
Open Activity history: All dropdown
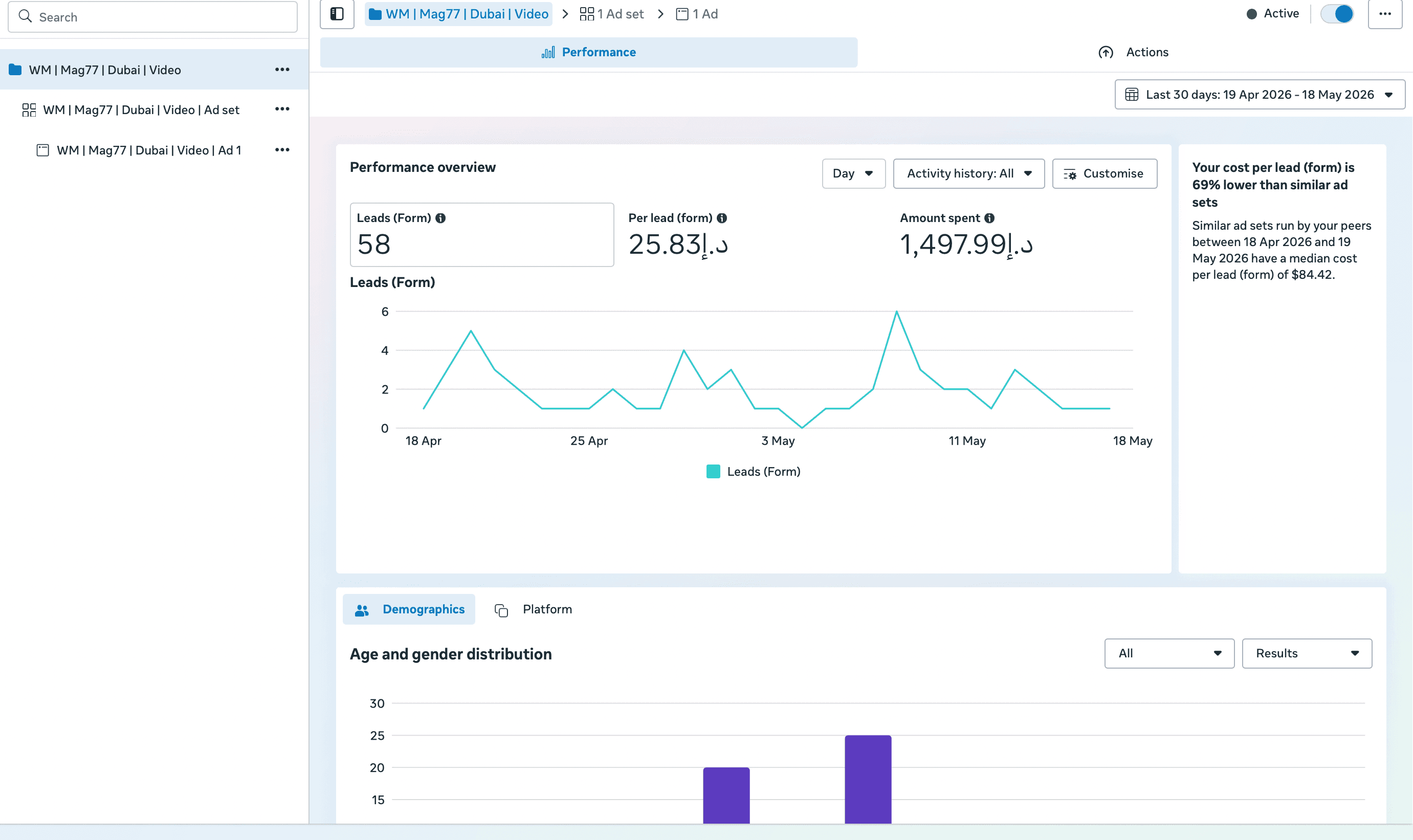969,174
